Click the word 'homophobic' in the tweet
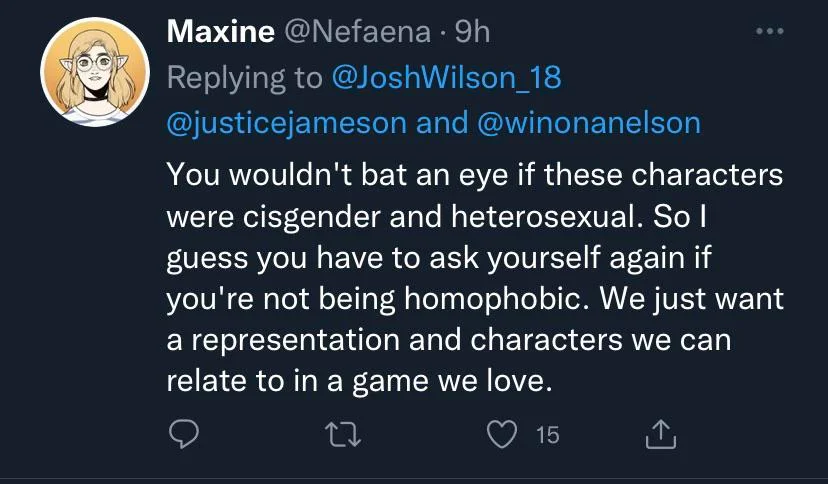The image size is (828, 484). [x=496, y=299]
